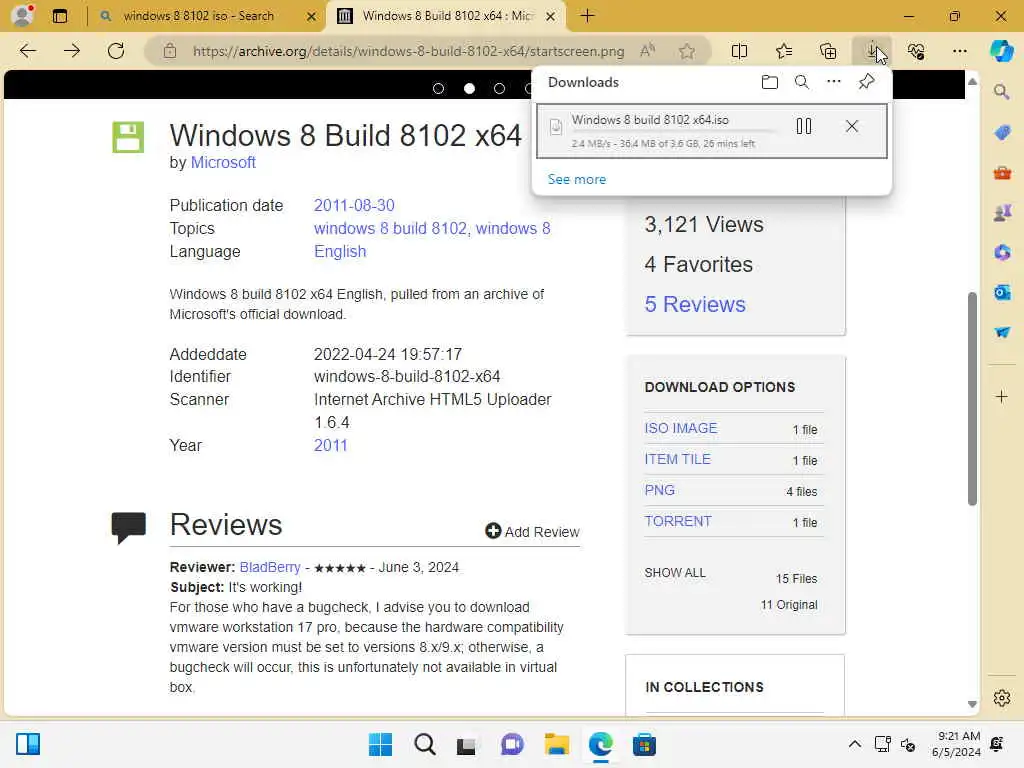Open the sidebar Shopping tag icon
The height and width of the screenshot is (768, 1024).
1002,133
